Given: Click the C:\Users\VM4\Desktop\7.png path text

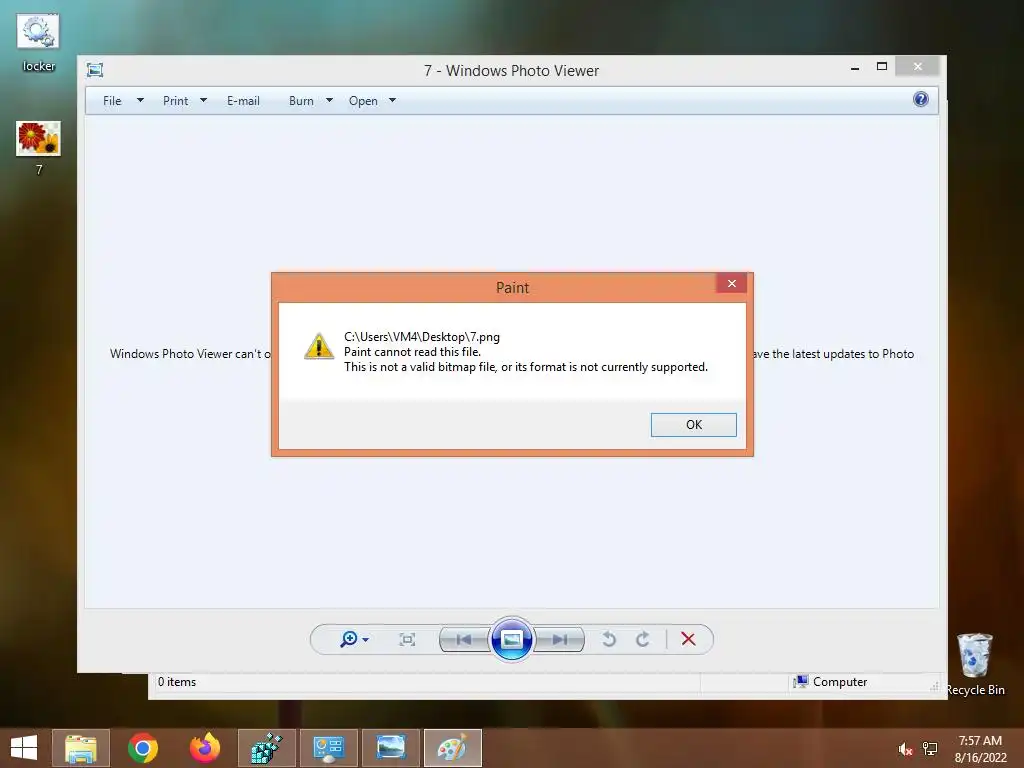Looking at the screenshot, I should (422, 337).
